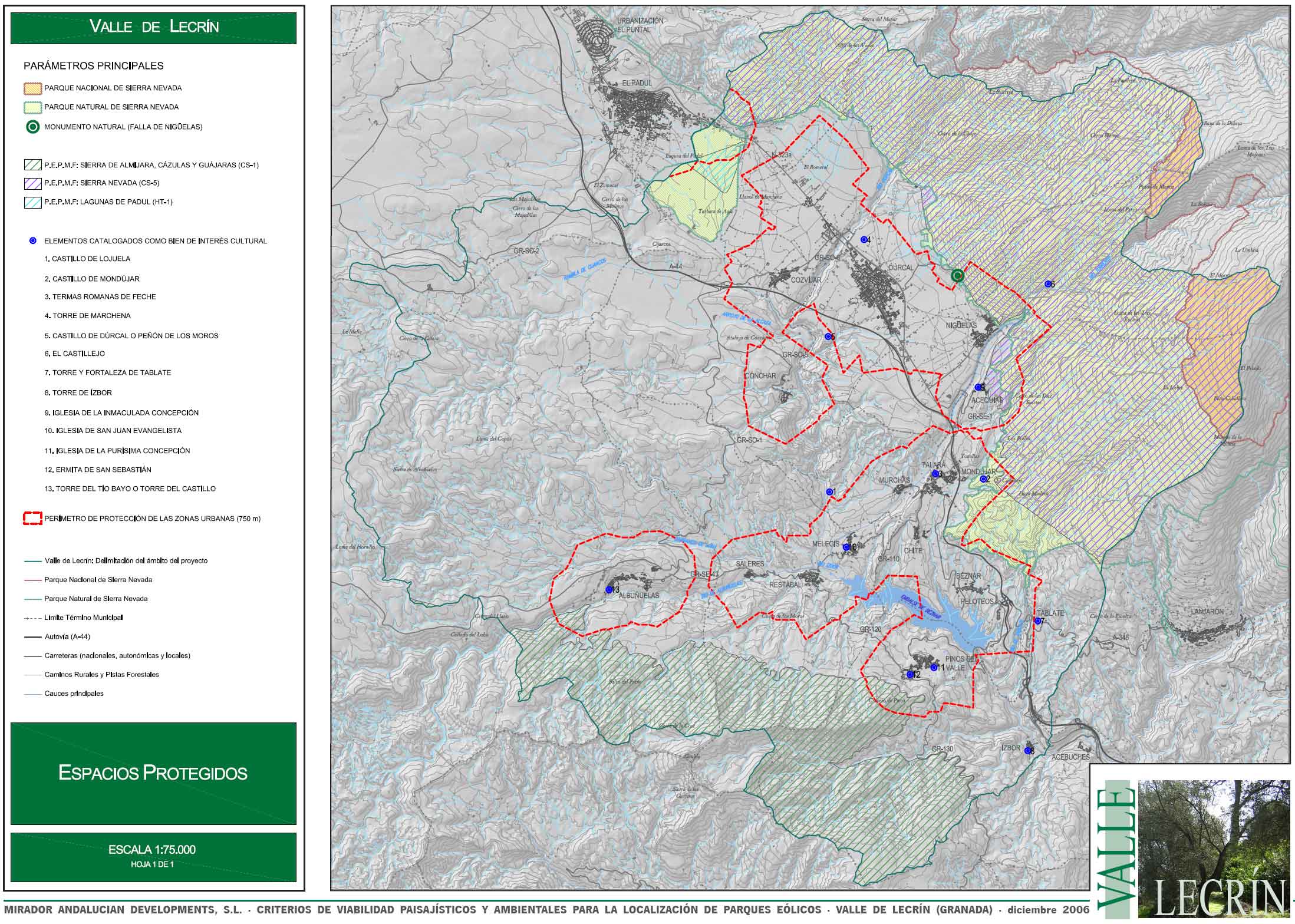Click blue marker 6 El Castillejo on map

[x=1047, y=284]
